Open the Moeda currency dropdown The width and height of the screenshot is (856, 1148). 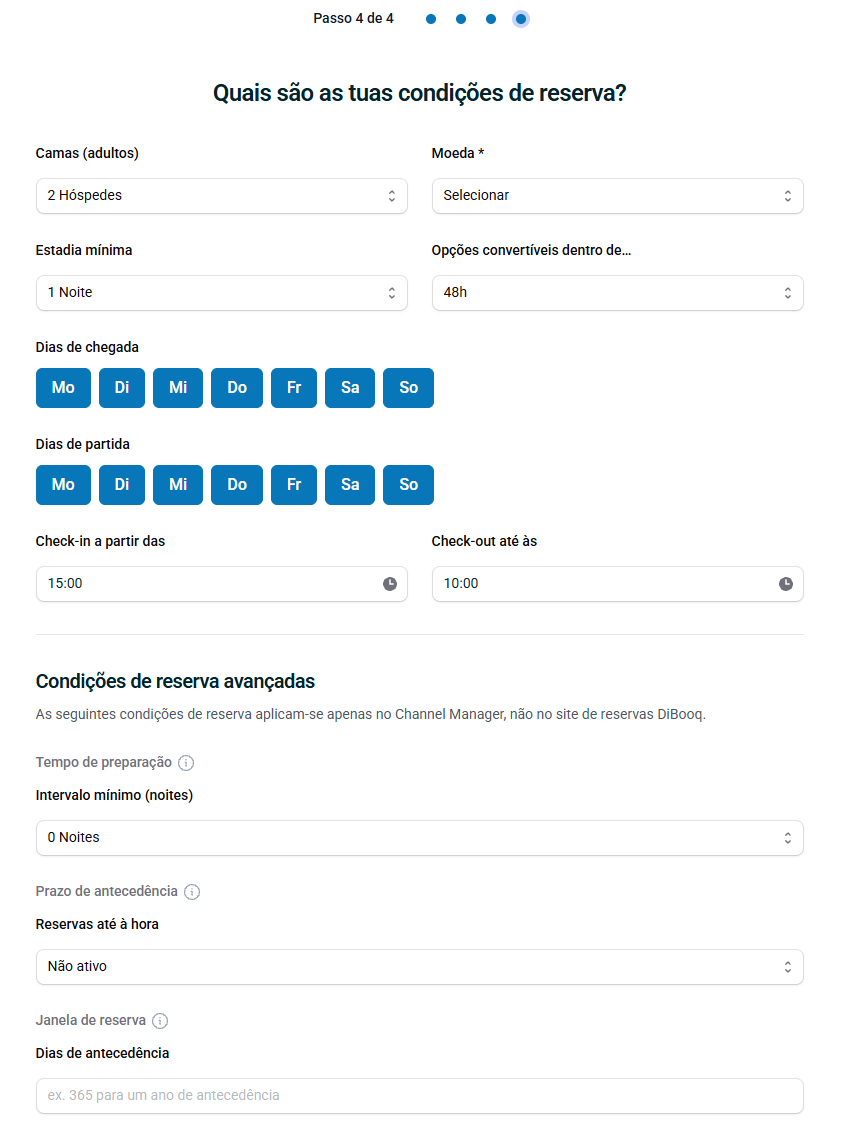[617, 196]
